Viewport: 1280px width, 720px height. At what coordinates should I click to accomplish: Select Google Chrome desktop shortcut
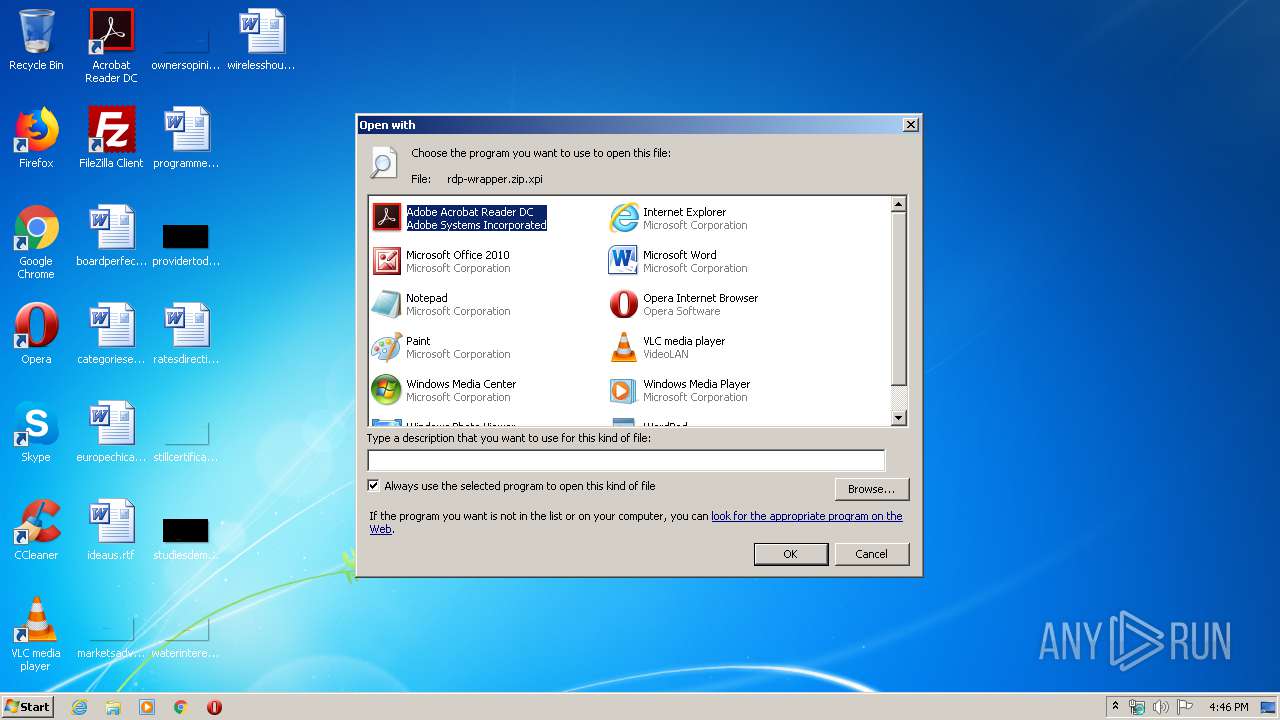(x=36, y=242)
